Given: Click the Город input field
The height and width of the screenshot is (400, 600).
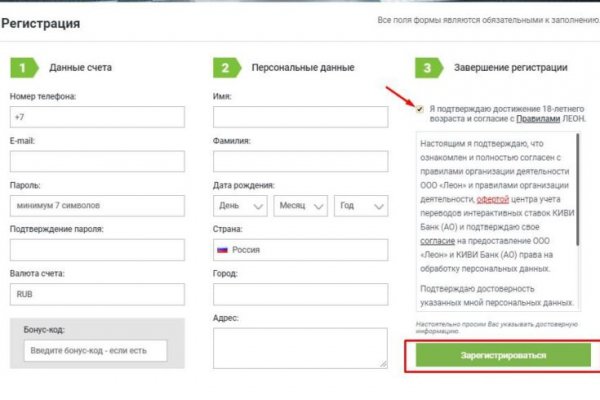Looking at the screenshot, I should click(x=300, y=294).
